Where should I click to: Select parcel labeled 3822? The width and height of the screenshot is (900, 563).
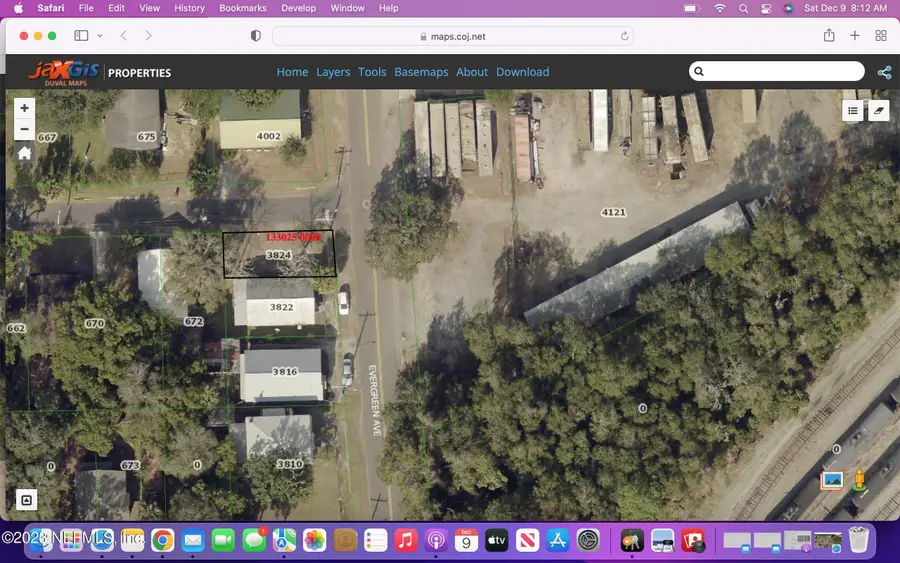(x=281, y=307)
